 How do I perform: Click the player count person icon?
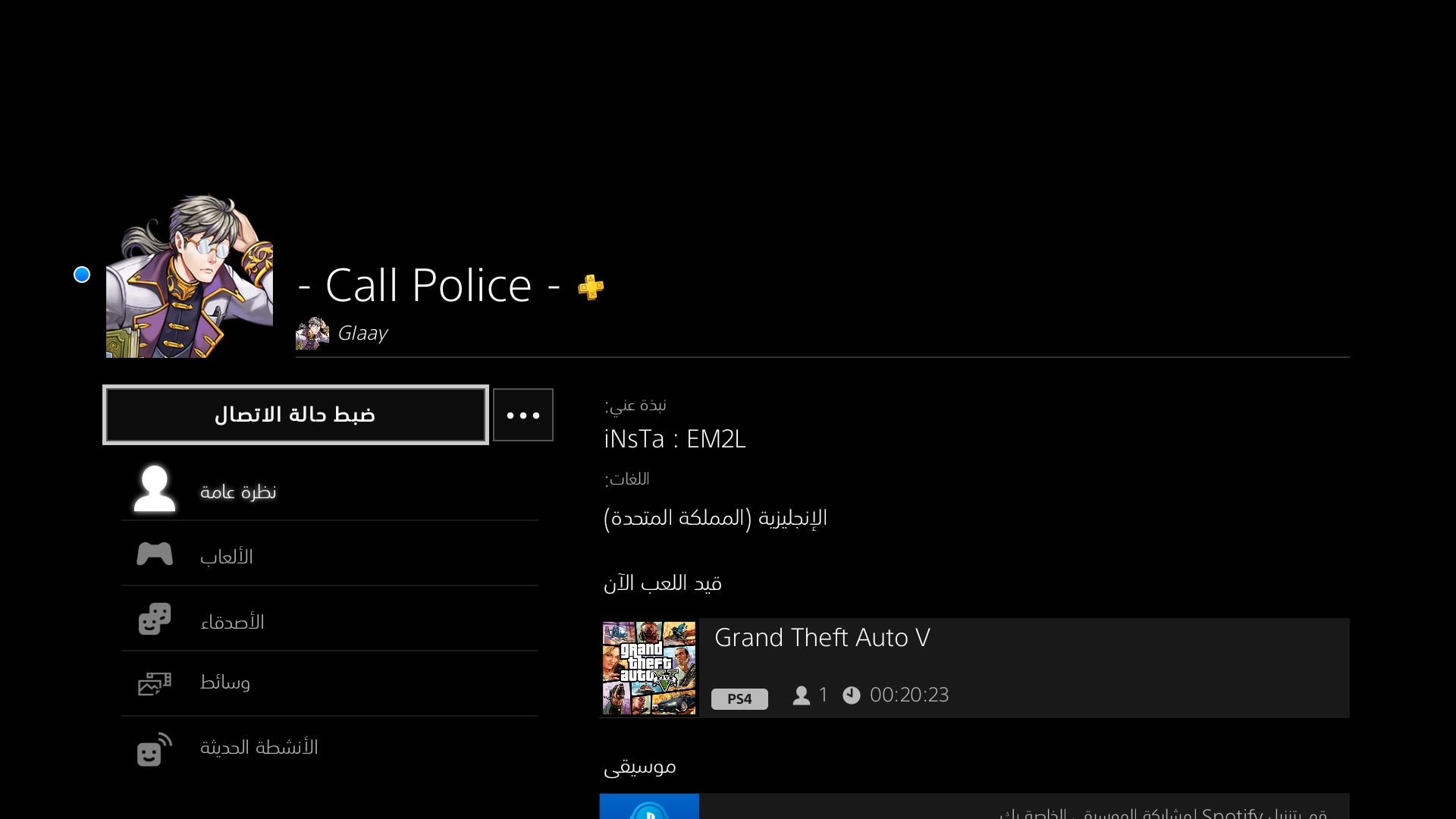point(802,695)
